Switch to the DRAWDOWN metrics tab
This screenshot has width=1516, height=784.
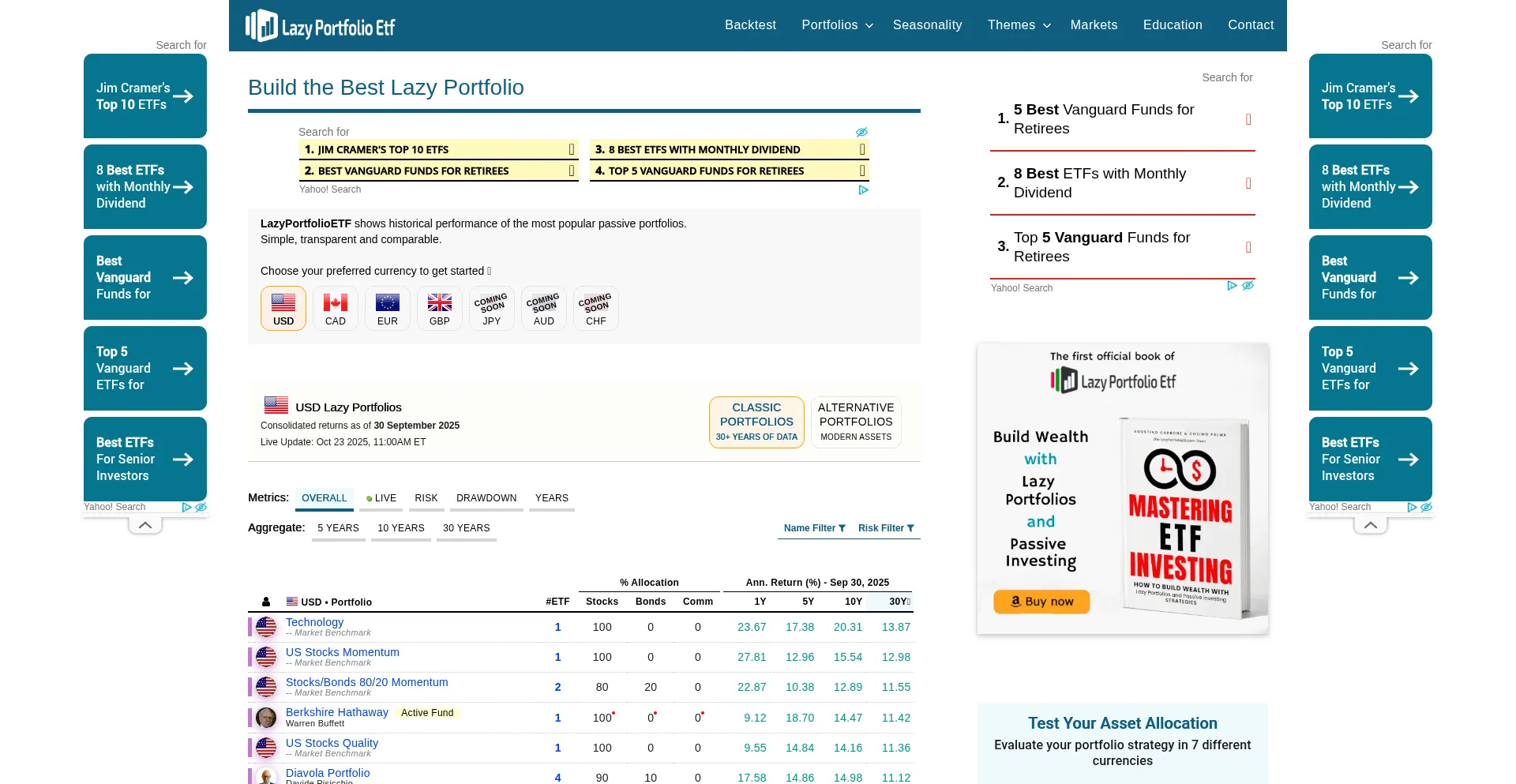[486, 498]
